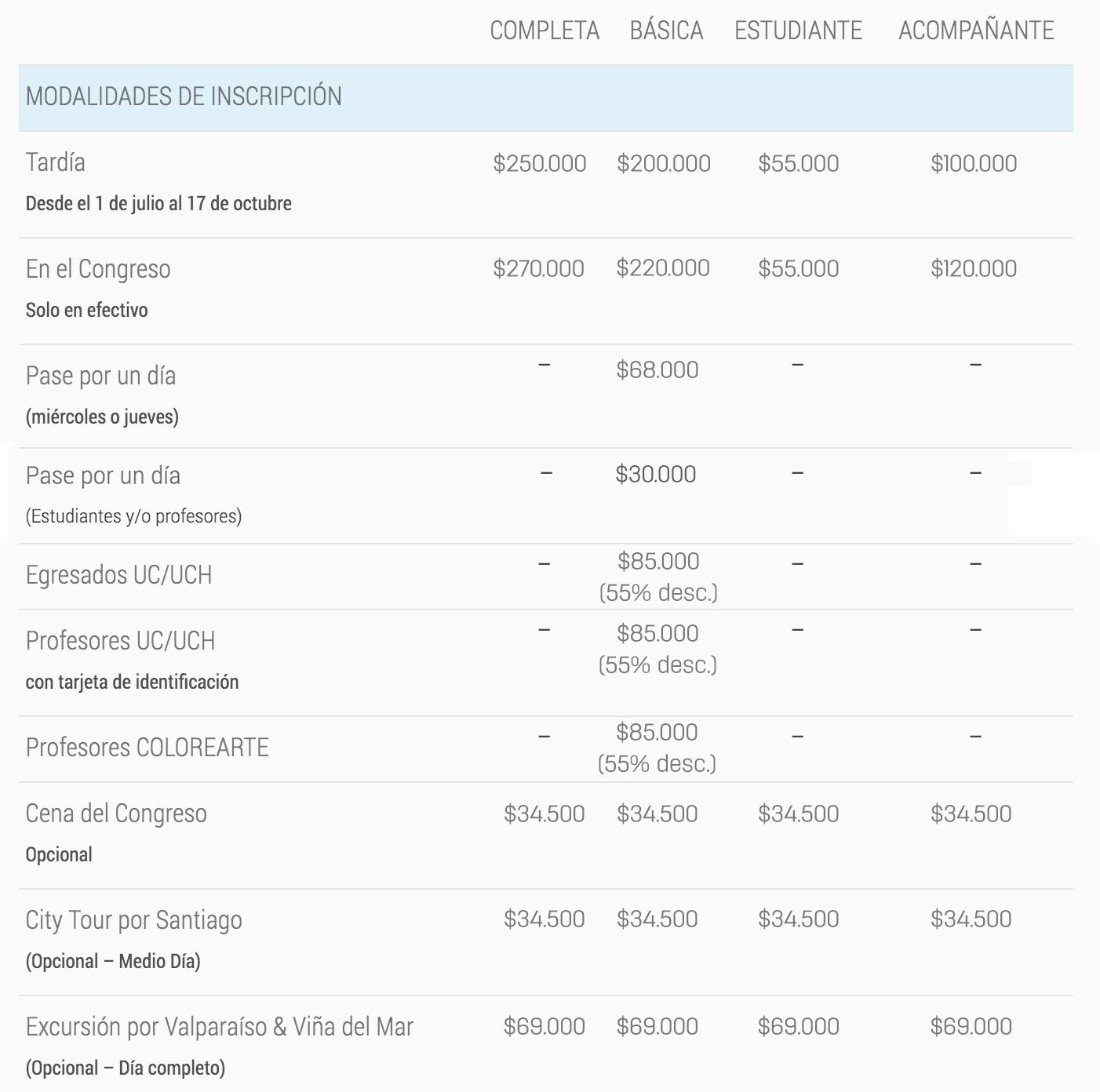Click the $68.000 day pass price
Image resolution: width=1100 pixels, height=1092 pixels.
pos(657,369)
